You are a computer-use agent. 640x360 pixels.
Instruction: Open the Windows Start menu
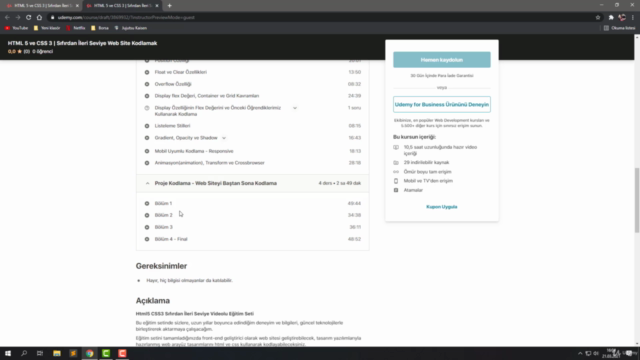click(x=8, y=353)
